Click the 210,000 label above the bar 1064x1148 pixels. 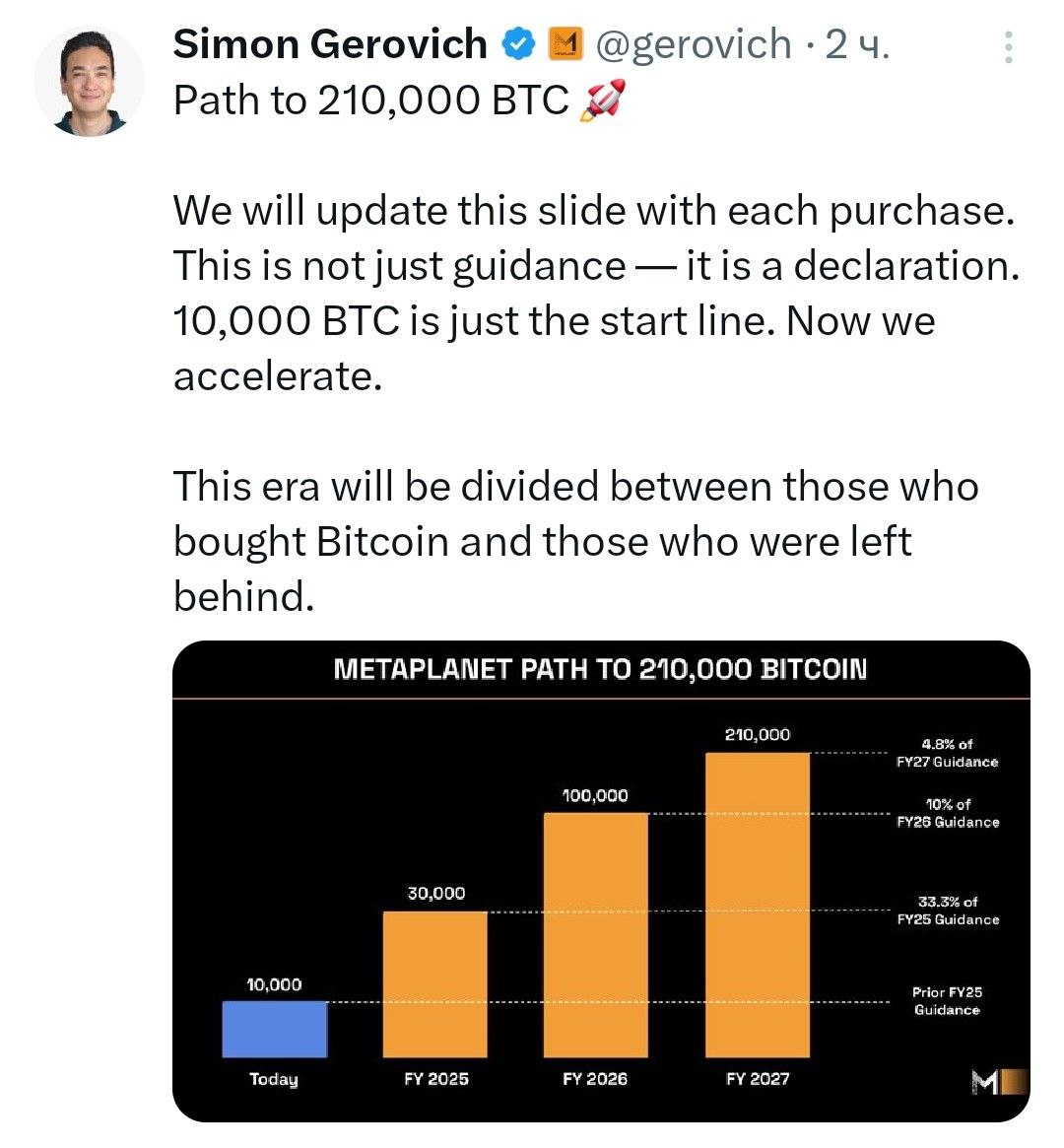coord(758,734)
